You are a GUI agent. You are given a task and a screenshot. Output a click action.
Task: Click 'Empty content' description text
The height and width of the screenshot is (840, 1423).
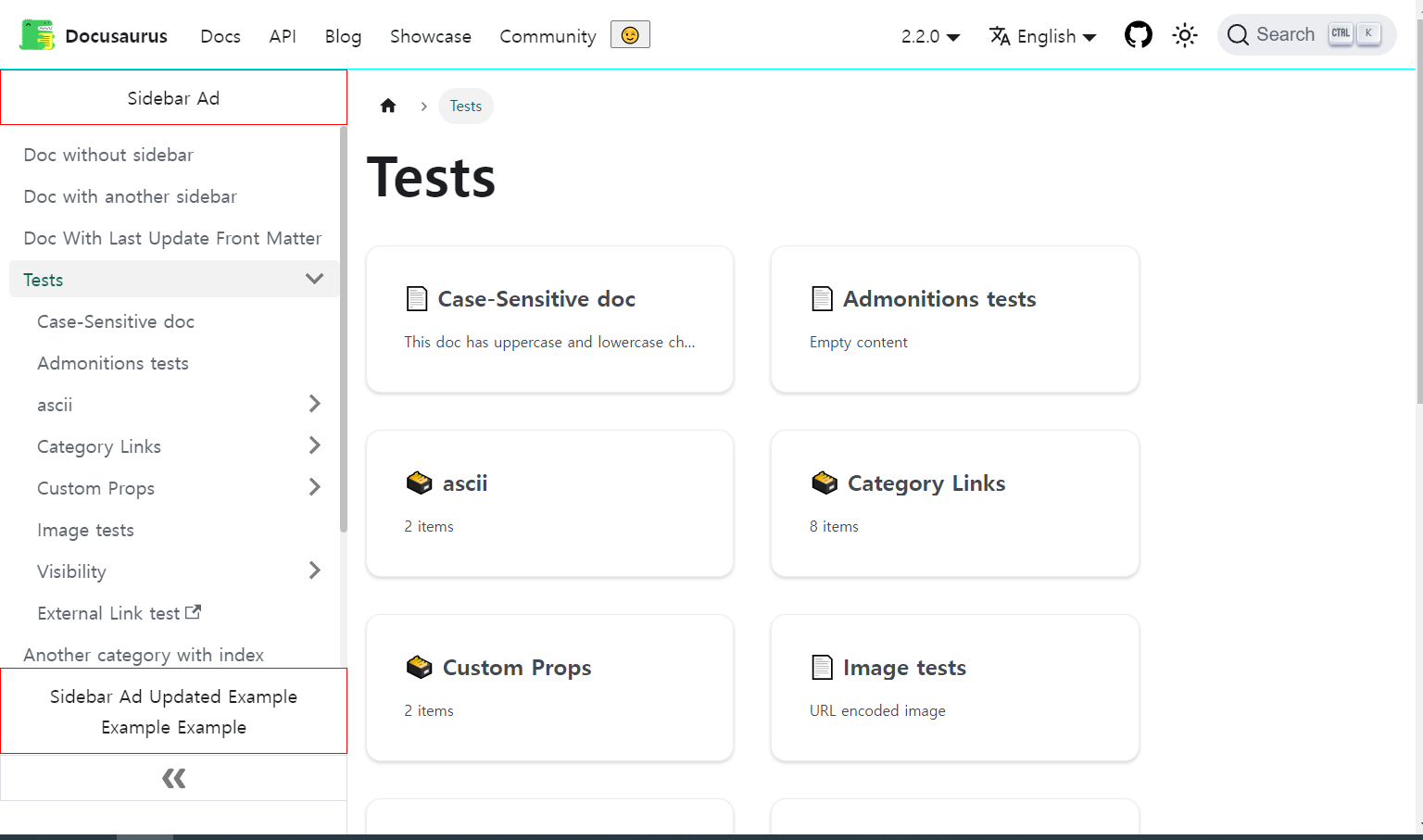point(858,342)
